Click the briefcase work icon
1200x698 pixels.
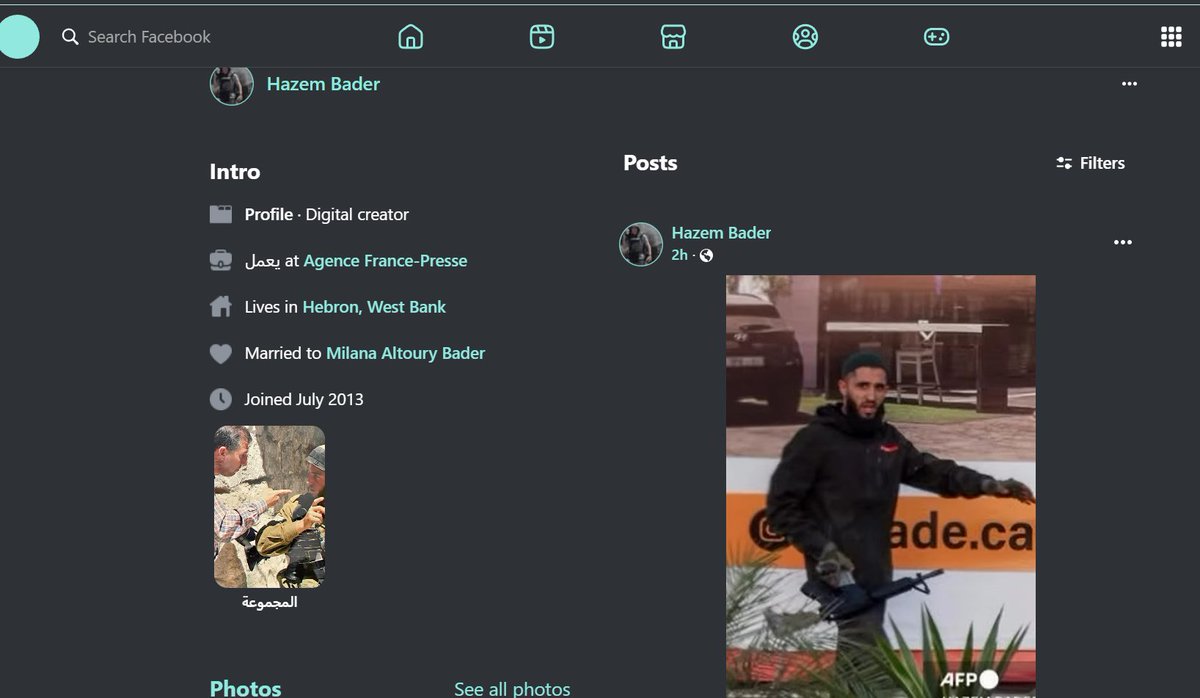point(221,260)
